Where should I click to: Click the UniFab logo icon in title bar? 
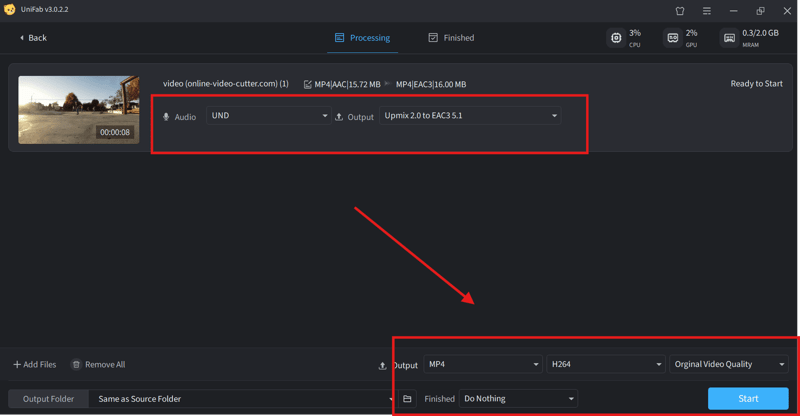10,10
